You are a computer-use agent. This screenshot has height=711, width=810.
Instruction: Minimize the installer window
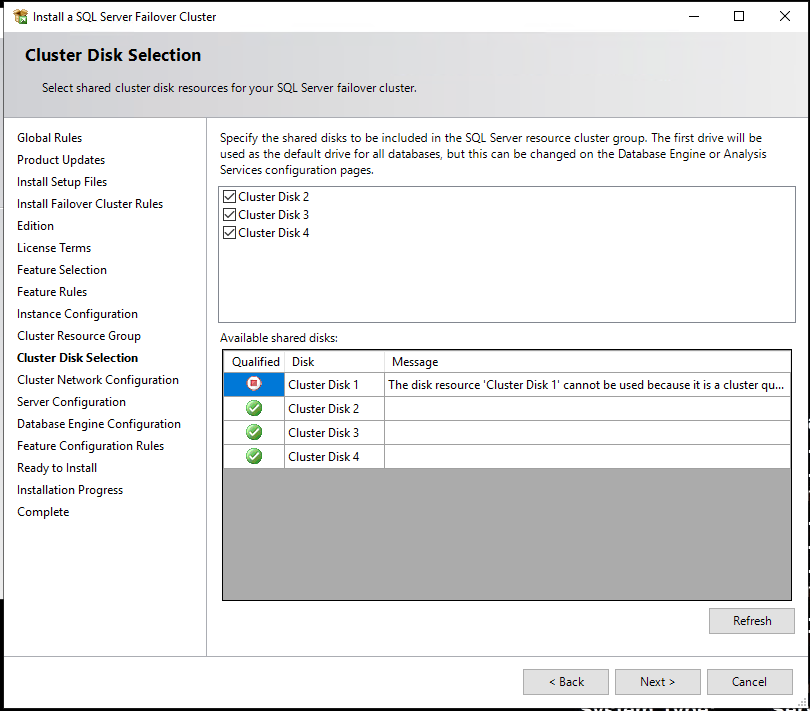694,17
